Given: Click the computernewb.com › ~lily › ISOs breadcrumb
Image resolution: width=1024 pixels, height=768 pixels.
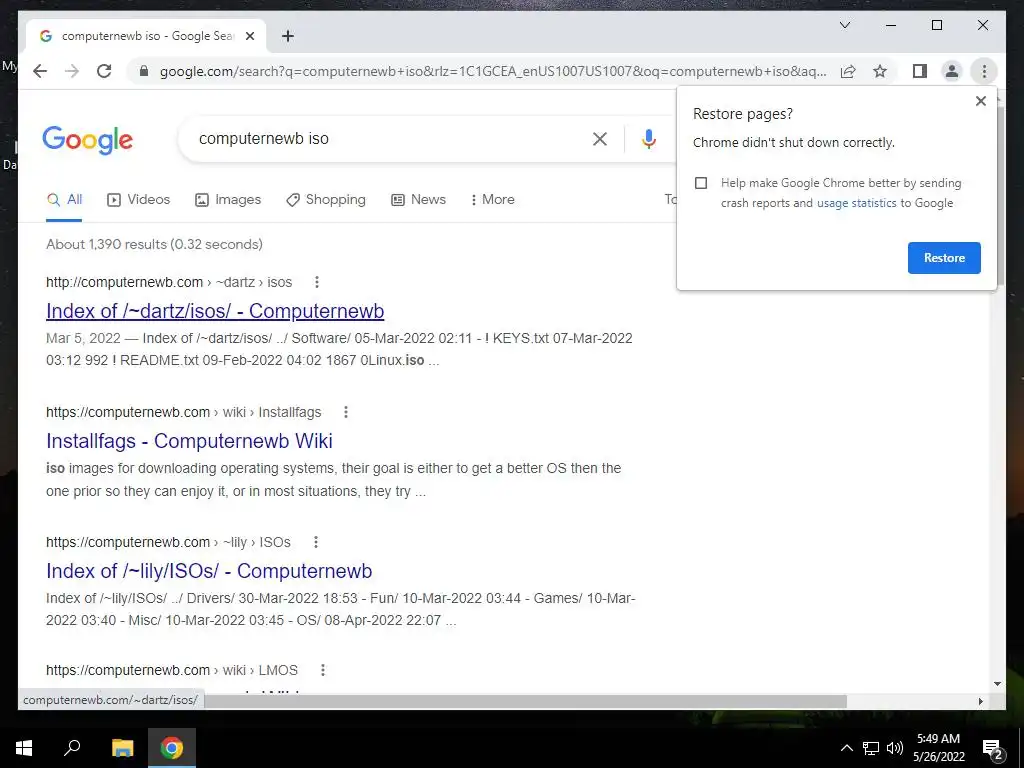Looking at the screenshot, I should tap(168, 542).
